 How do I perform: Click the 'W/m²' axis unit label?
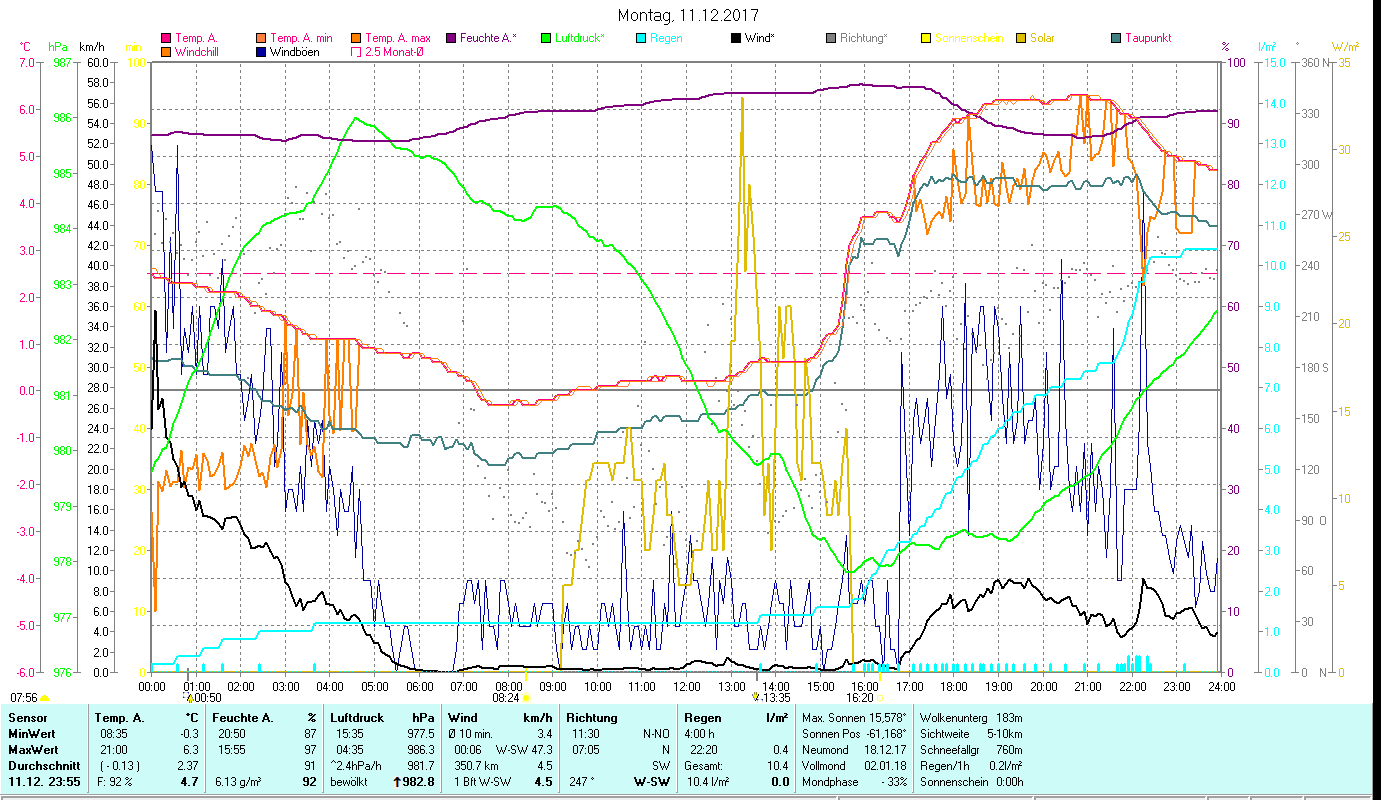coord(1345,47)
